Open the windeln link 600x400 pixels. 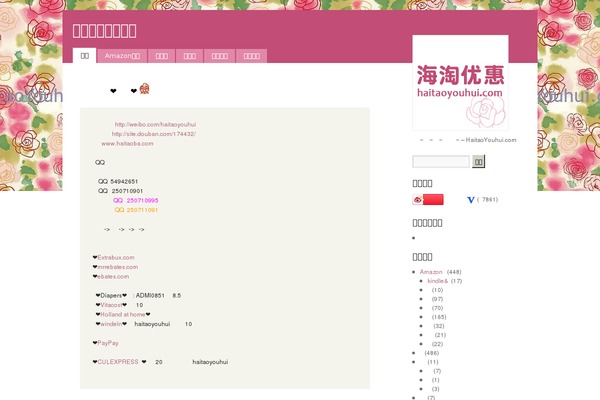111,324
